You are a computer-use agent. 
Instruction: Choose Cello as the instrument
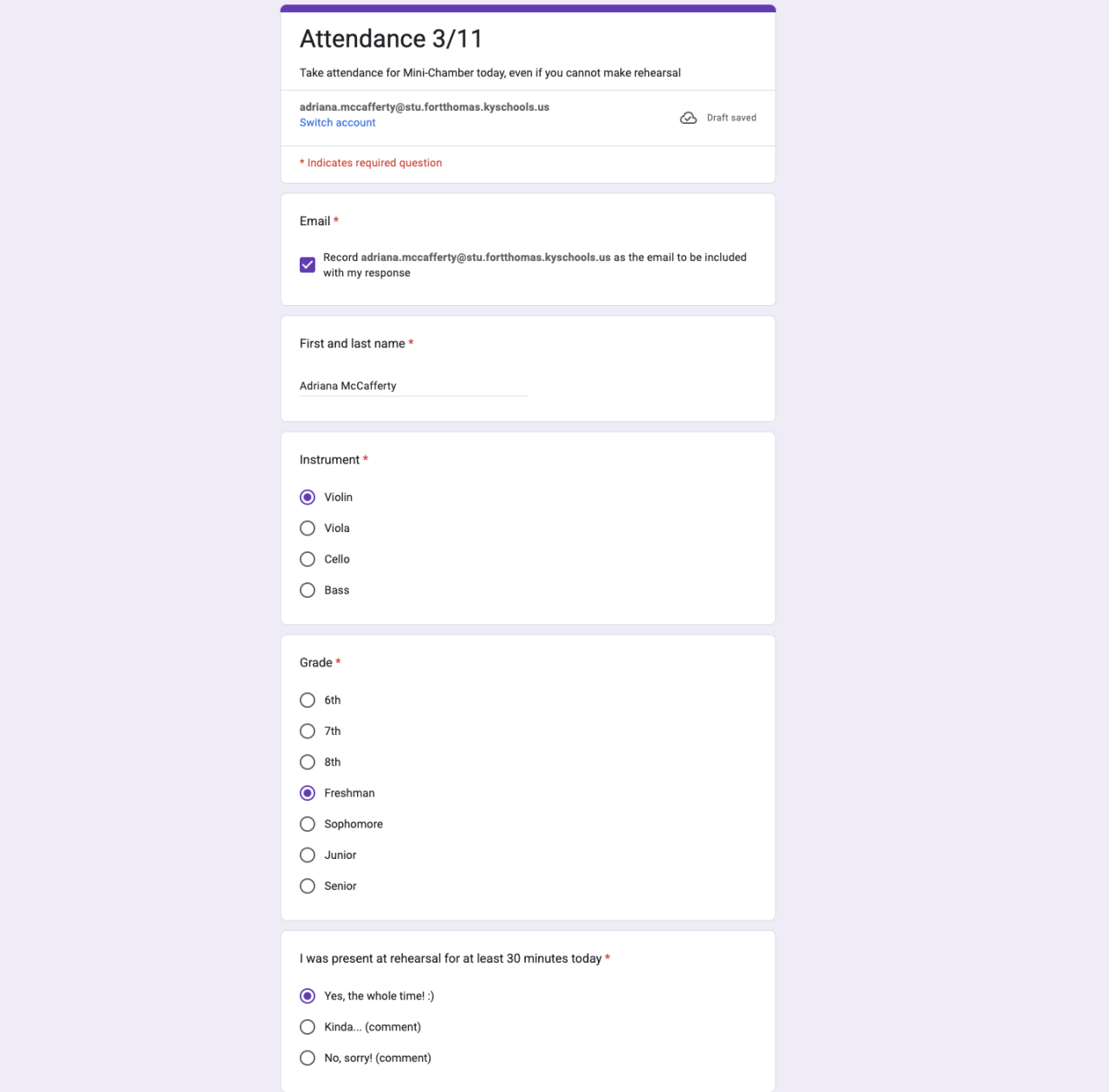click(308, 560)
